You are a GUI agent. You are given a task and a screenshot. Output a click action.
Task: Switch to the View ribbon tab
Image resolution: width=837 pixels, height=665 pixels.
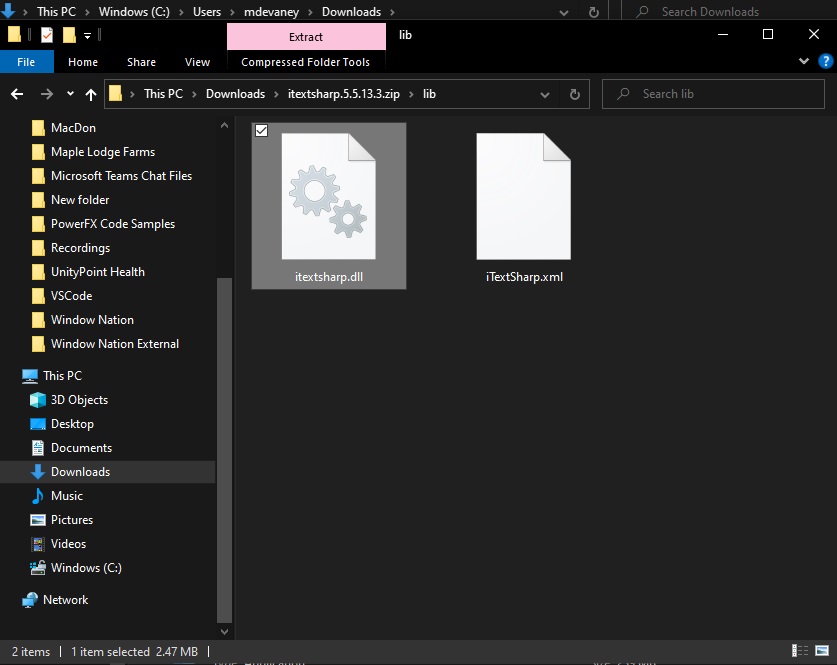tap(197, 62)
